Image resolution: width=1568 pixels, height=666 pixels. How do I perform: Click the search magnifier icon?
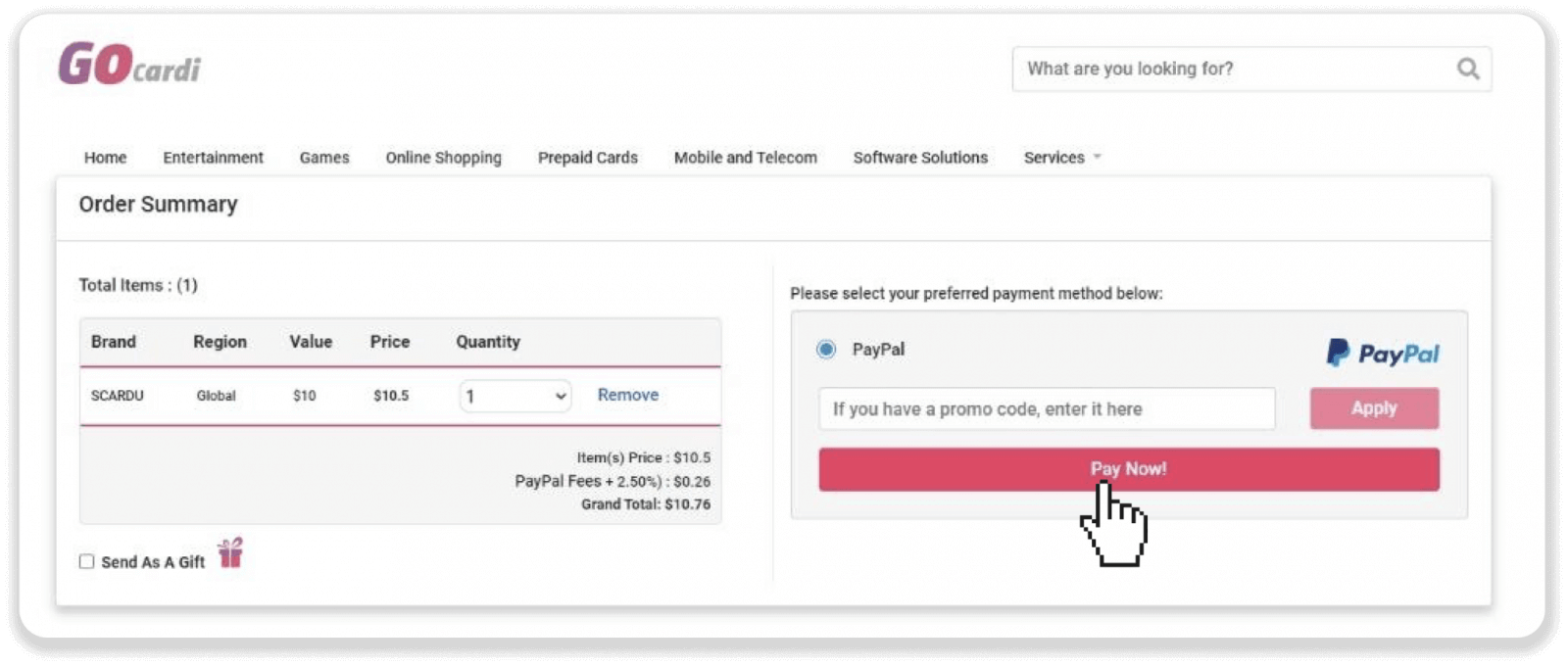[x=1467, y=69]
